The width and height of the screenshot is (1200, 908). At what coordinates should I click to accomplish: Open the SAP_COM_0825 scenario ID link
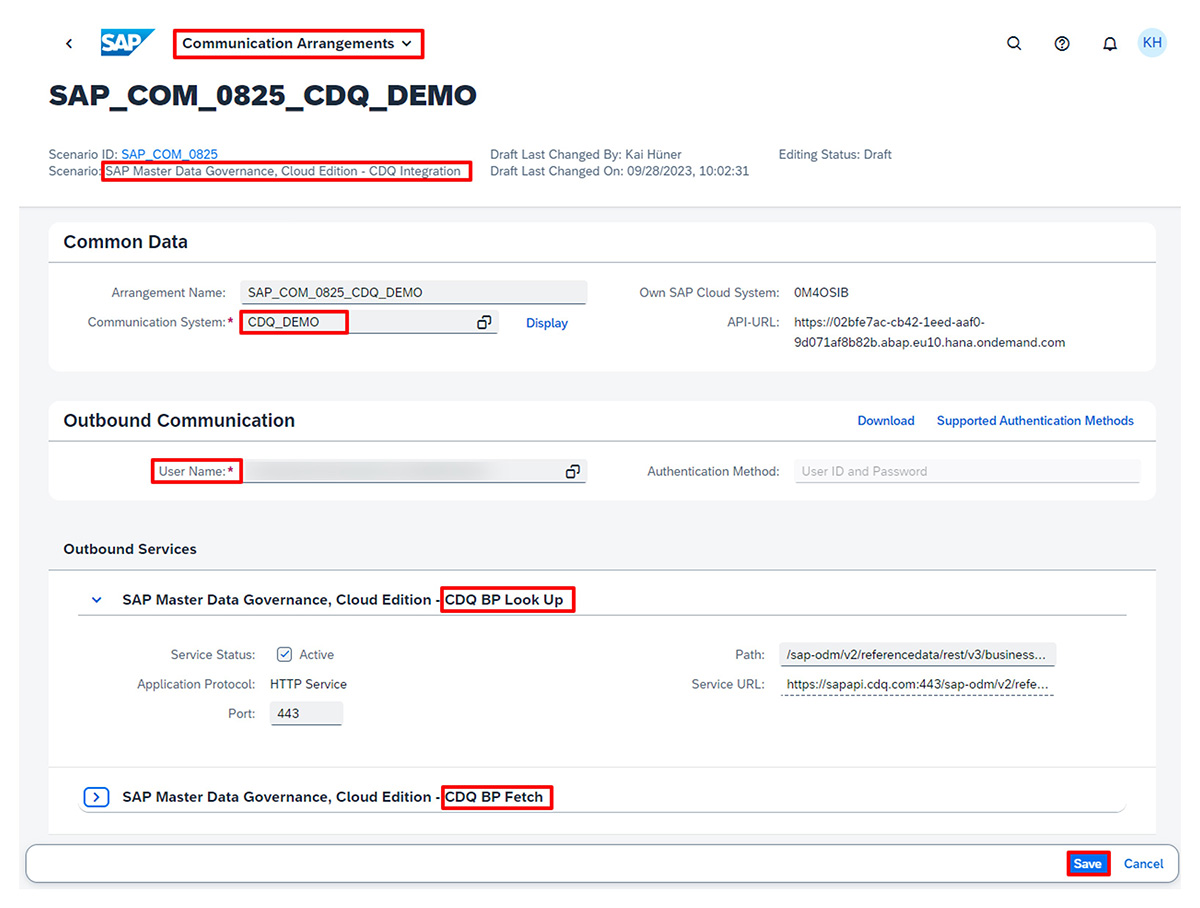(169, 154)
